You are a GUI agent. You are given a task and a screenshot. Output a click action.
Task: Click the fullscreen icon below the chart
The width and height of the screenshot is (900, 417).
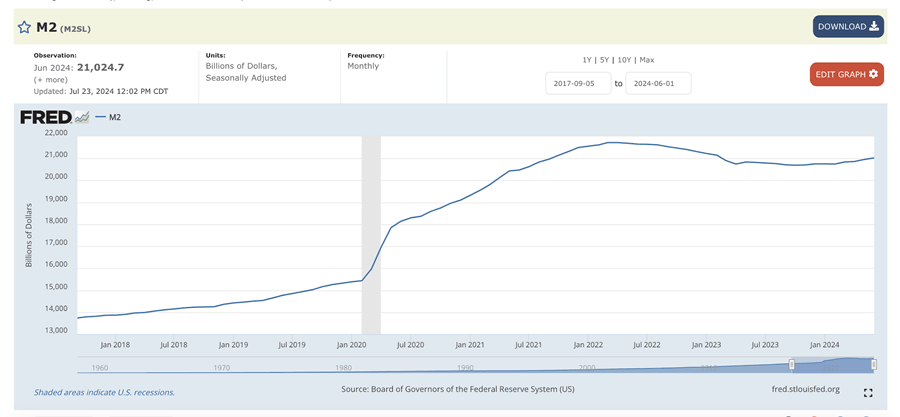click(868, 393)
